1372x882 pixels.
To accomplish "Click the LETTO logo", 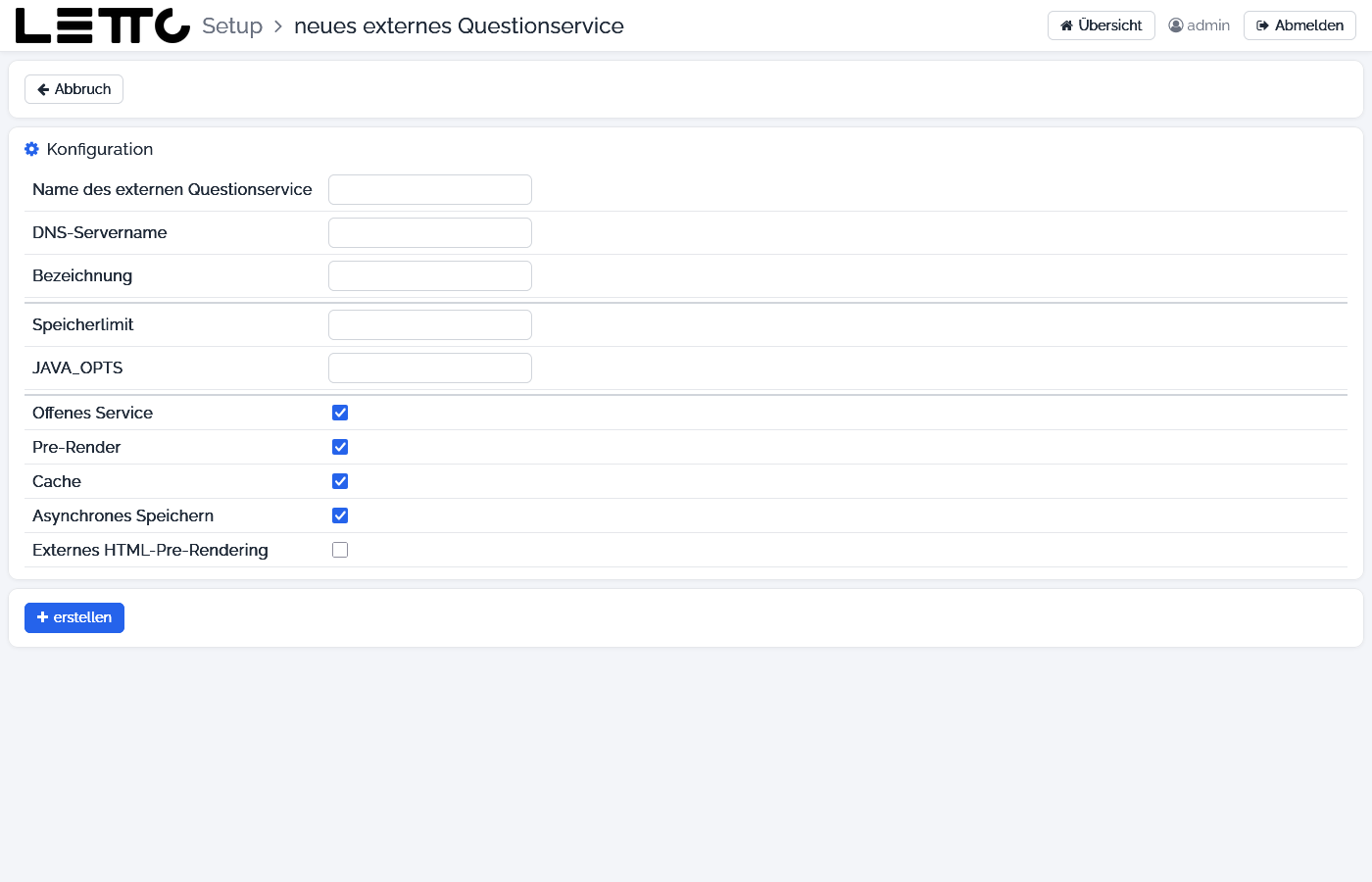I will point(103,25).
